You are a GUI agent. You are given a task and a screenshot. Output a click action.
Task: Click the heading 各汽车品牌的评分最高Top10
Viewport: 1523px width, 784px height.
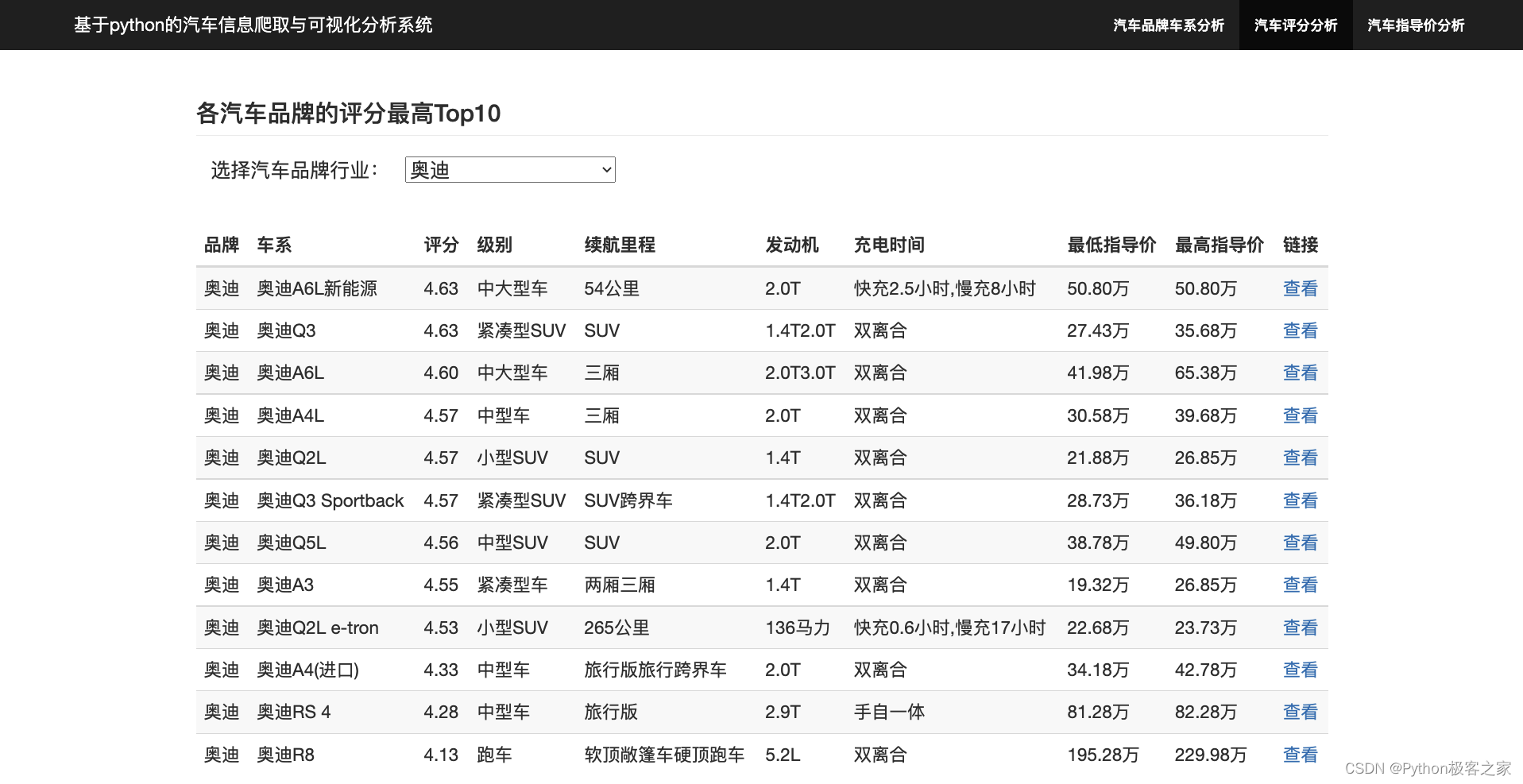(349, 113)
